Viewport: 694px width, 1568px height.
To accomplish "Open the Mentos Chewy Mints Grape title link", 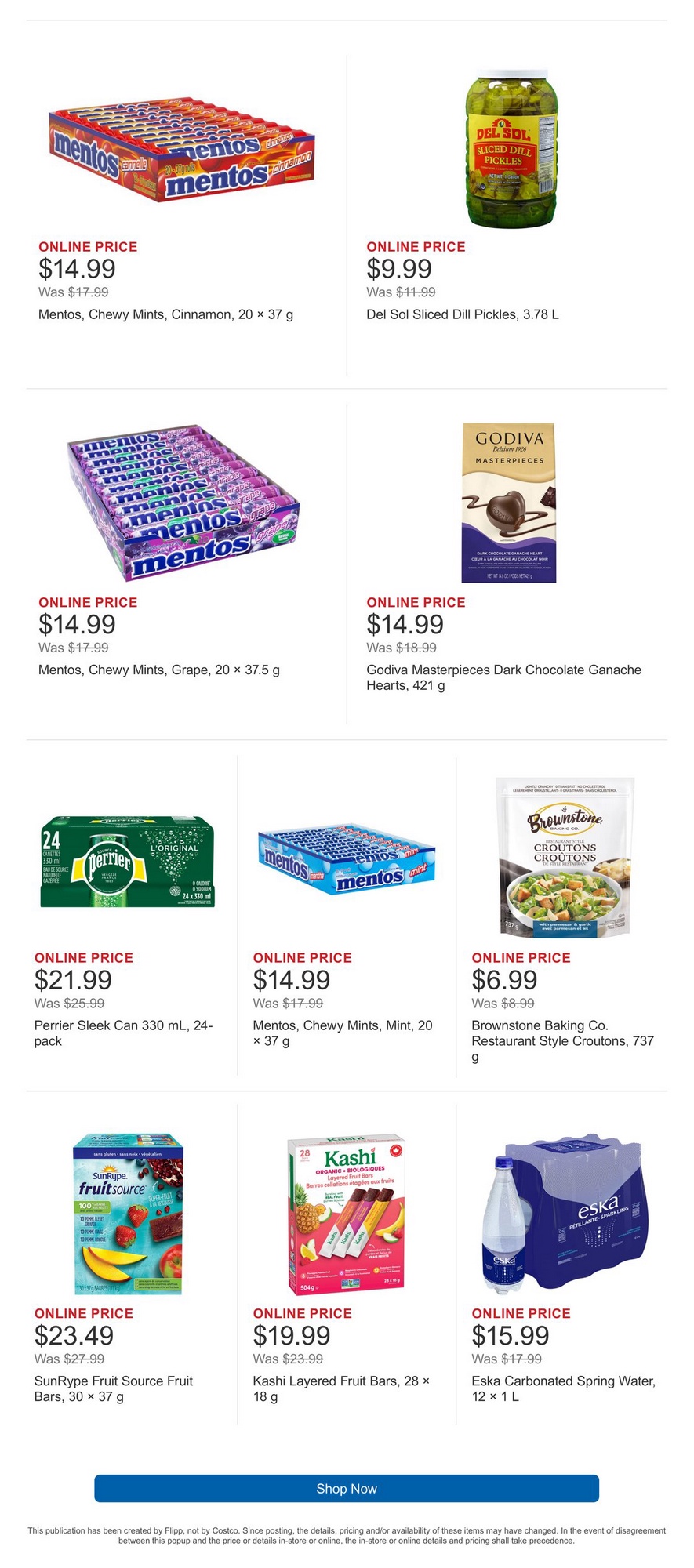I will 159,670.
